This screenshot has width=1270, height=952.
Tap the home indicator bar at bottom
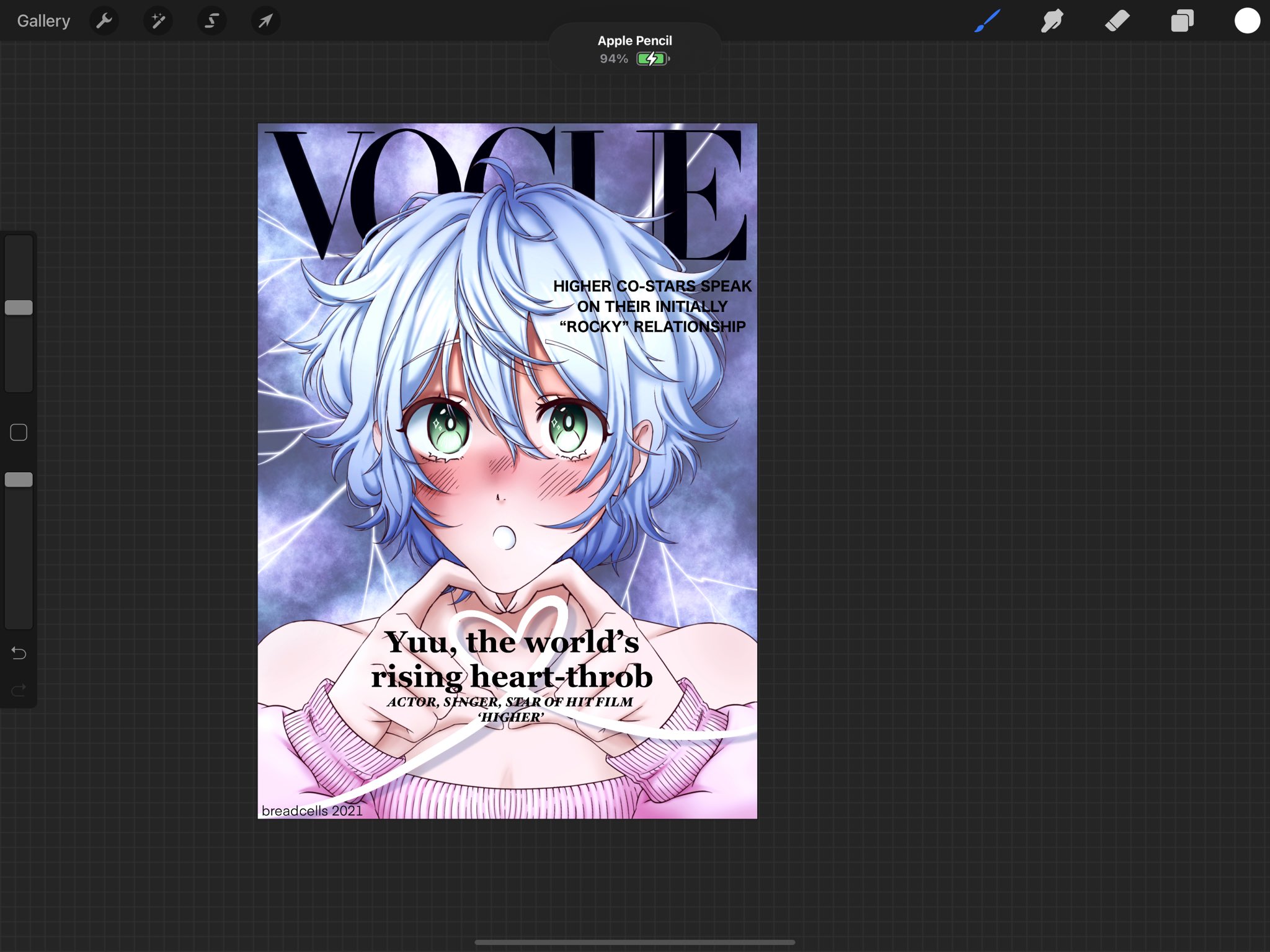634,942
